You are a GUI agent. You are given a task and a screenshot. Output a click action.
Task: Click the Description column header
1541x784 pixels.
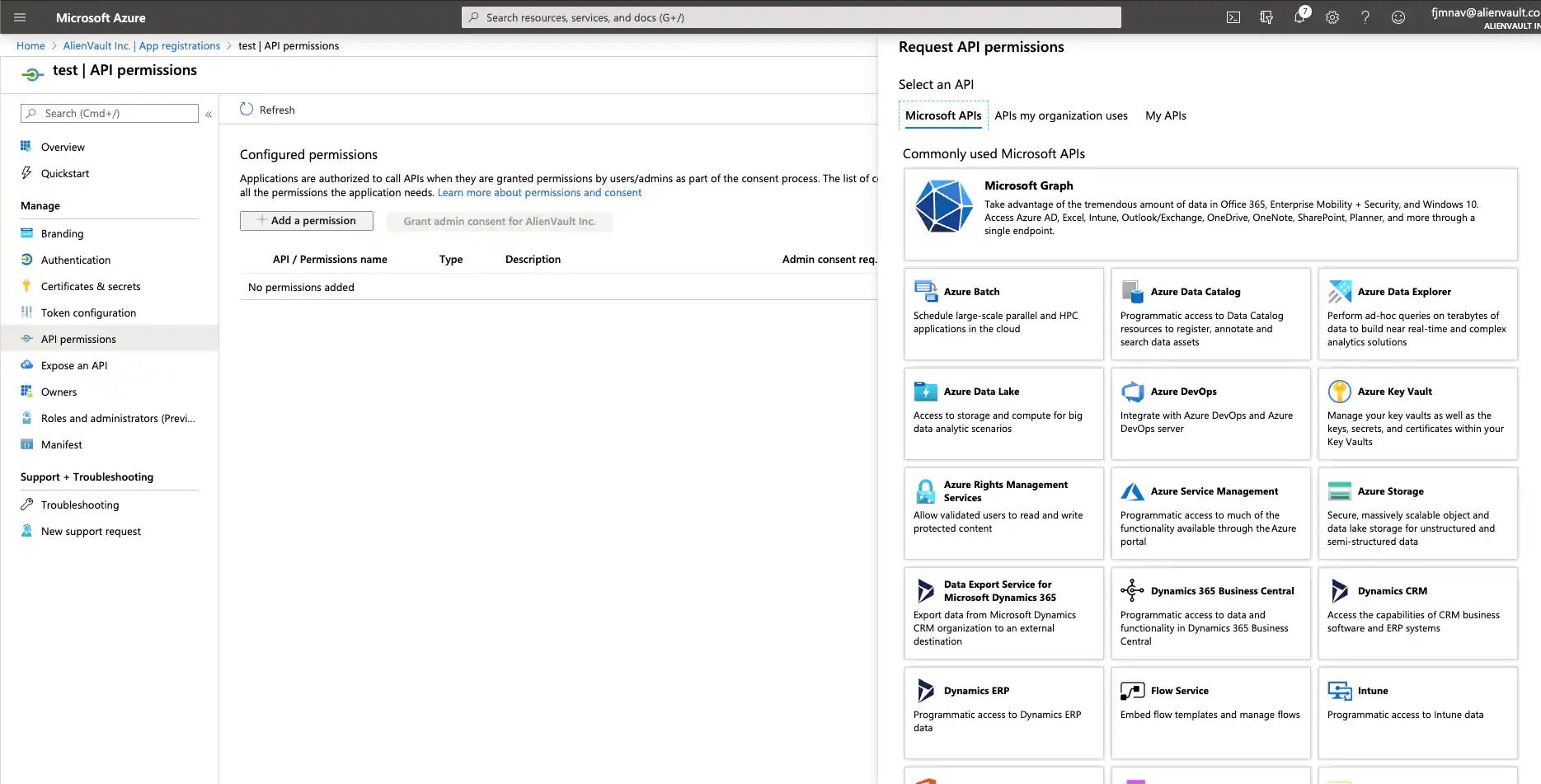[533, 259]
